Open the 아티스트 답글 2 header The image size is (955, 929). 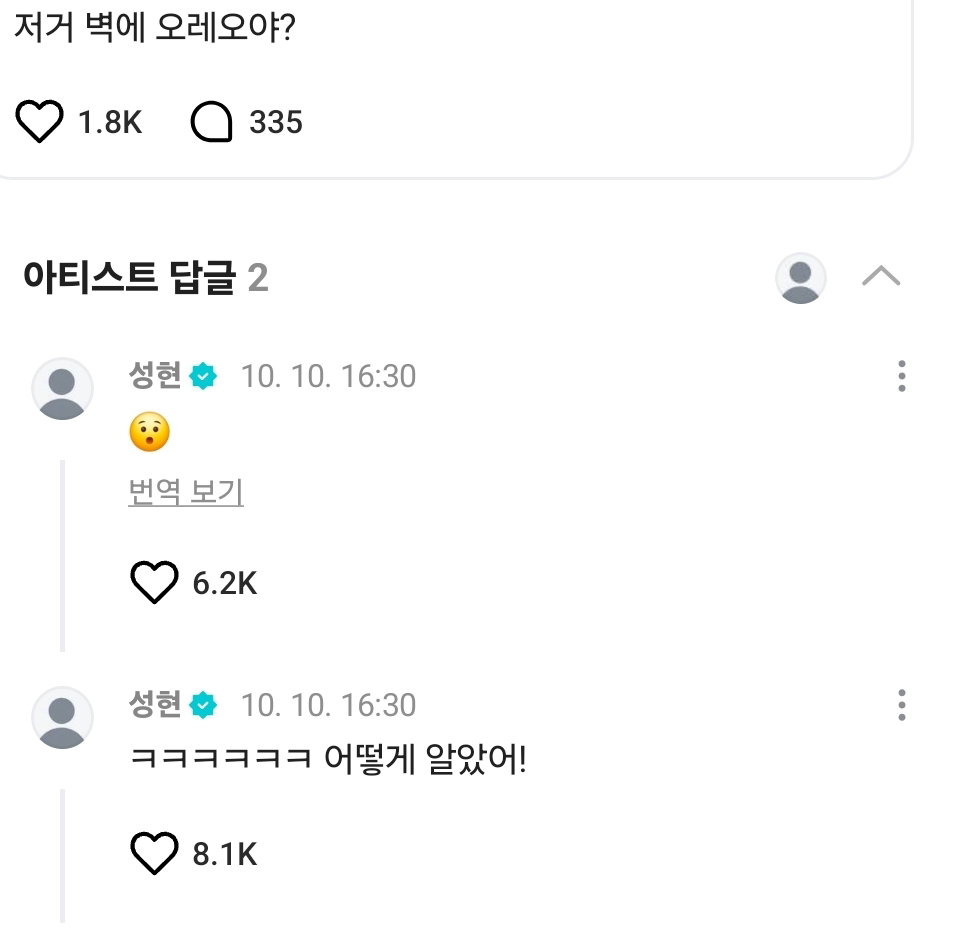point(146,278)
